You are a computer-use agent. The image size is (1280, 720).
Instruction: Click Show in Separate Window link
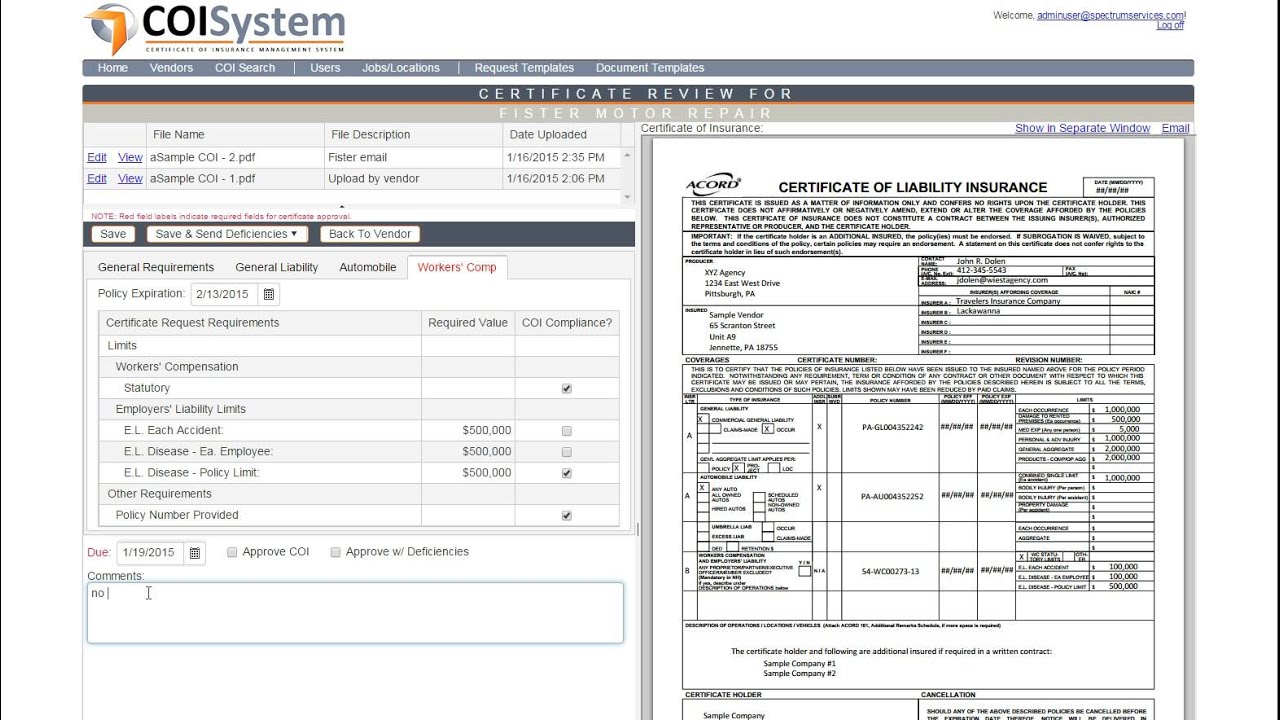pos(1083,128)
